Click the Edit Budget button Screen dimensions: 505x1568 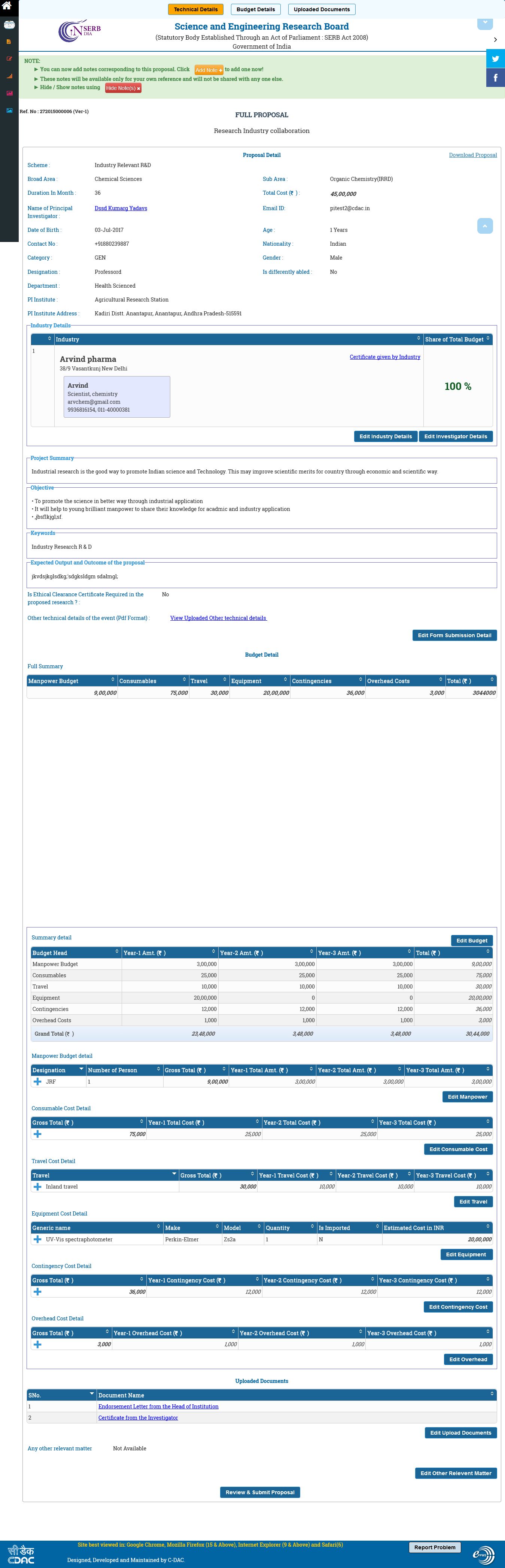pos(472,941)
